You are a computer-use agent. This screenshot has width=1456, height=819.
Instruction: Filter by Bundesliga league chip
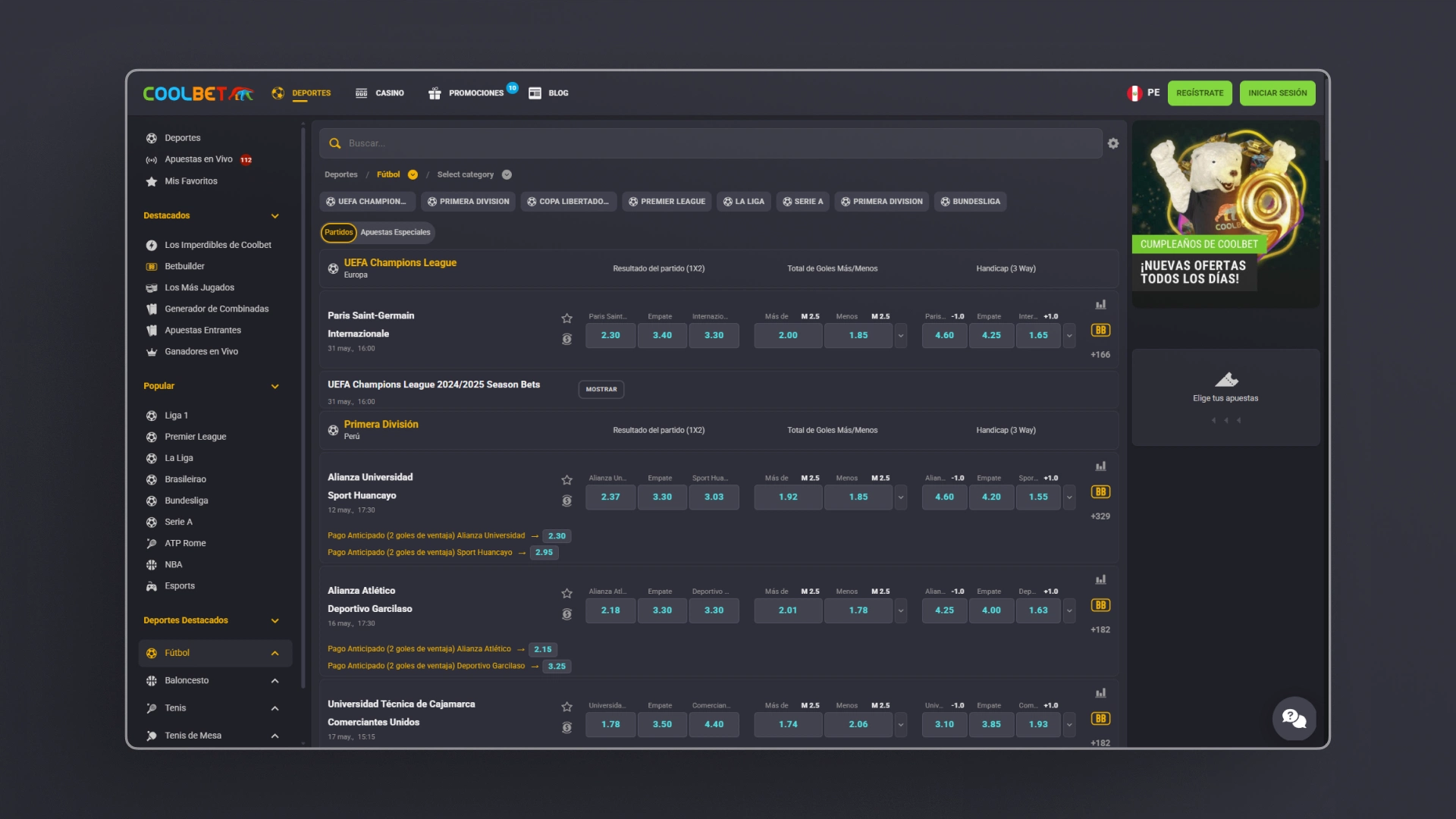pyautogui.click(x=970, y=202)
